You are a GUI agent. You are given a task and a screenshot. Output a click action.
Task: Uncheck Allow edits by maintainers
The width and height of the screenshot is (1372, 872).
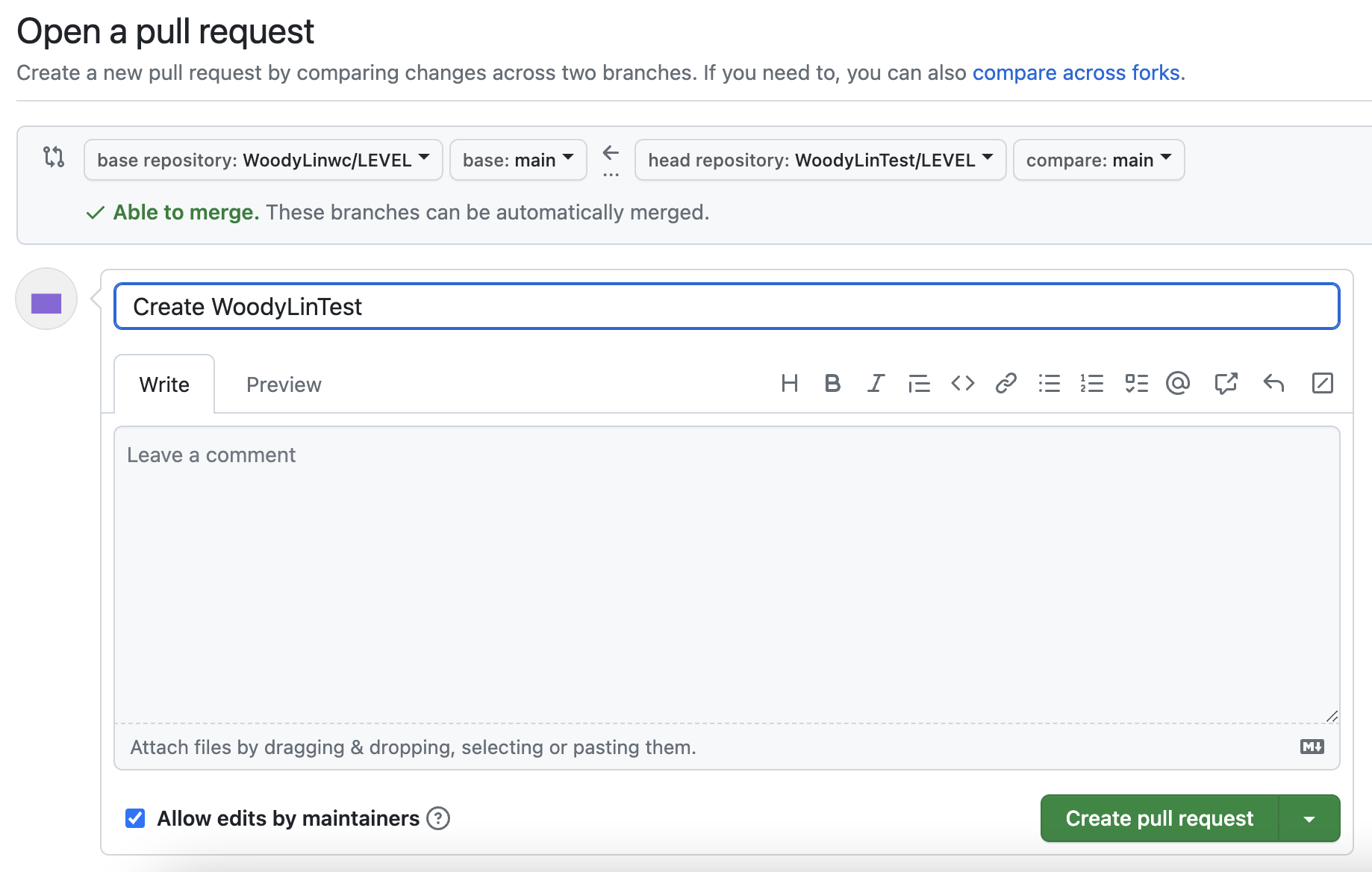135,818
